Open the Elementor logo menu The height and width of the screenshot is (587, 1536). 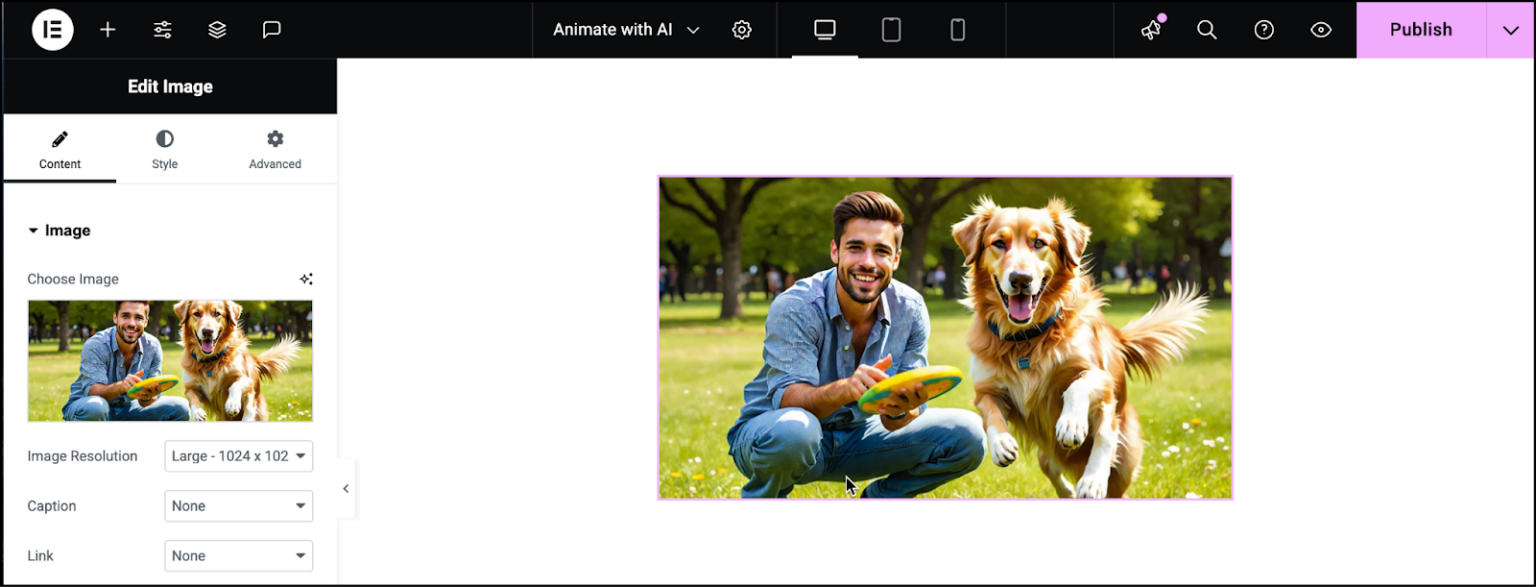tap(52, 29)
